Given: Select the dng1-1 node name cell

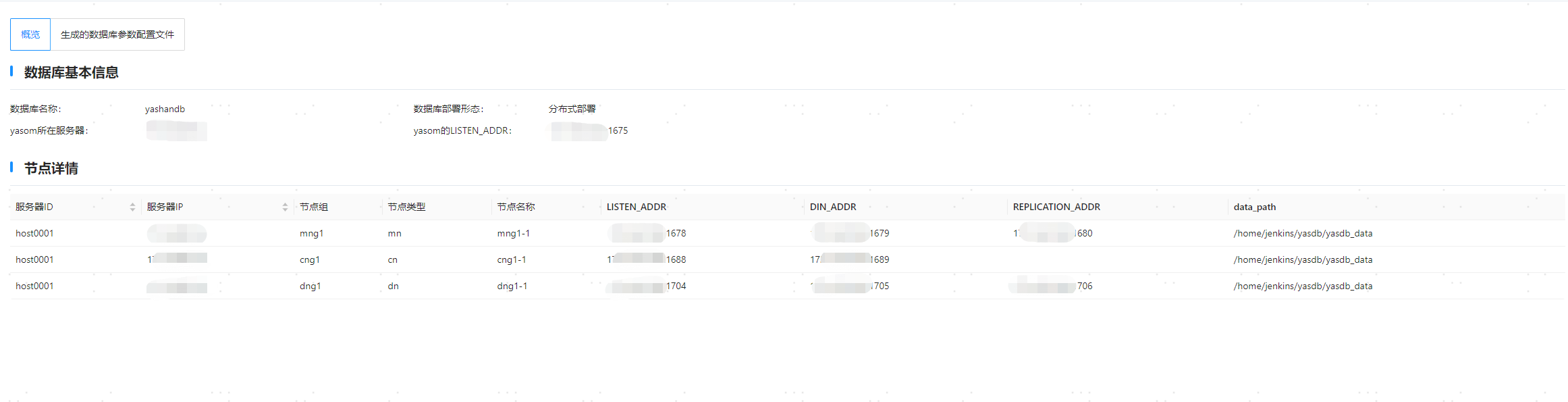Looking at the screenshot, I should (512, 286).
